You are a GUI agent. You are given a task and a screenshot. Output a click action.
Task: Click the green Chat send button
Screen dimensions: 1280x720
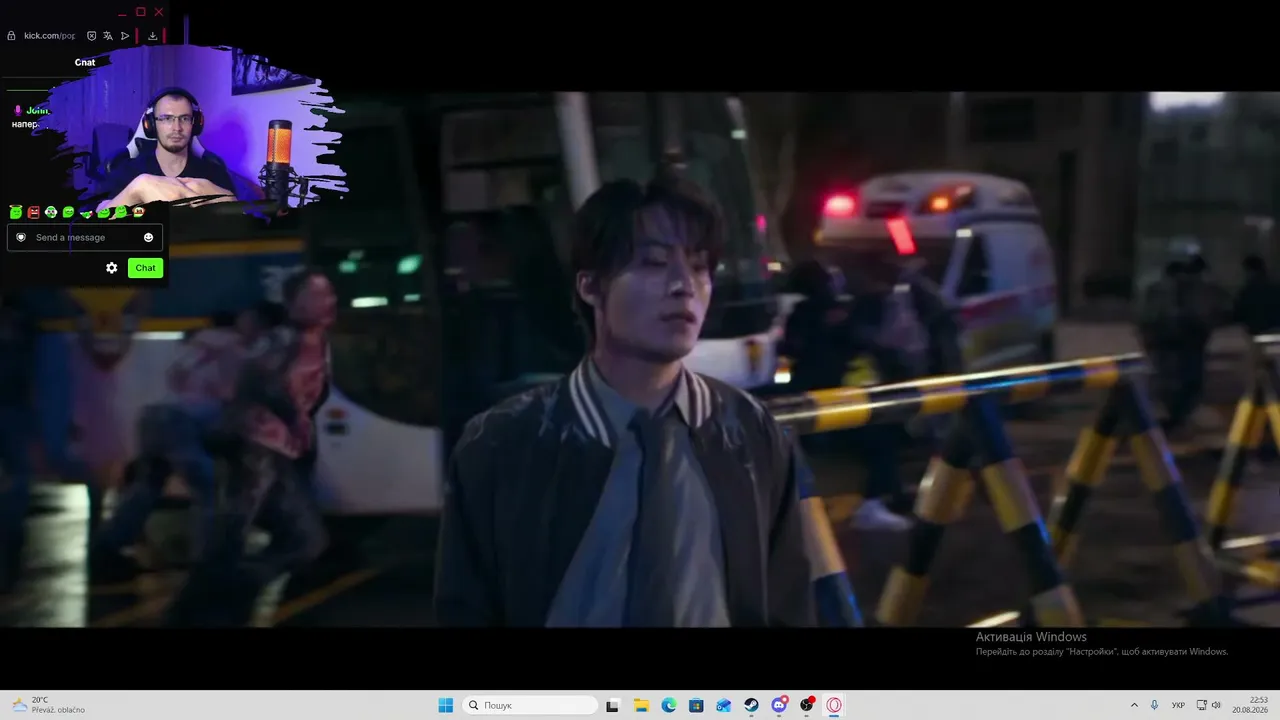(x=145, y=268)
